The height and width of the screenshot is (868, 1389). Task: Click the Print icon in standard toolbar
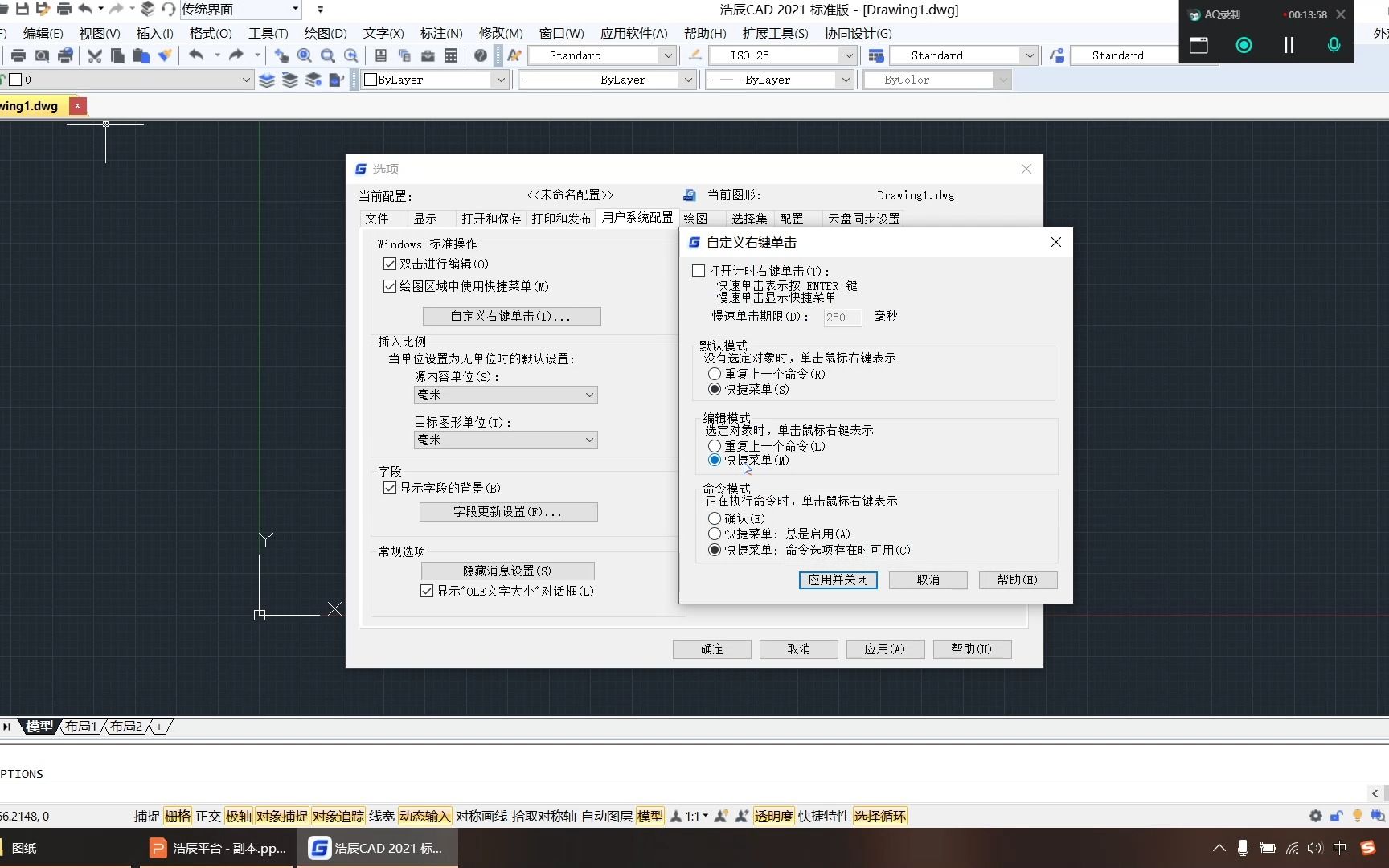click(18, 55)
